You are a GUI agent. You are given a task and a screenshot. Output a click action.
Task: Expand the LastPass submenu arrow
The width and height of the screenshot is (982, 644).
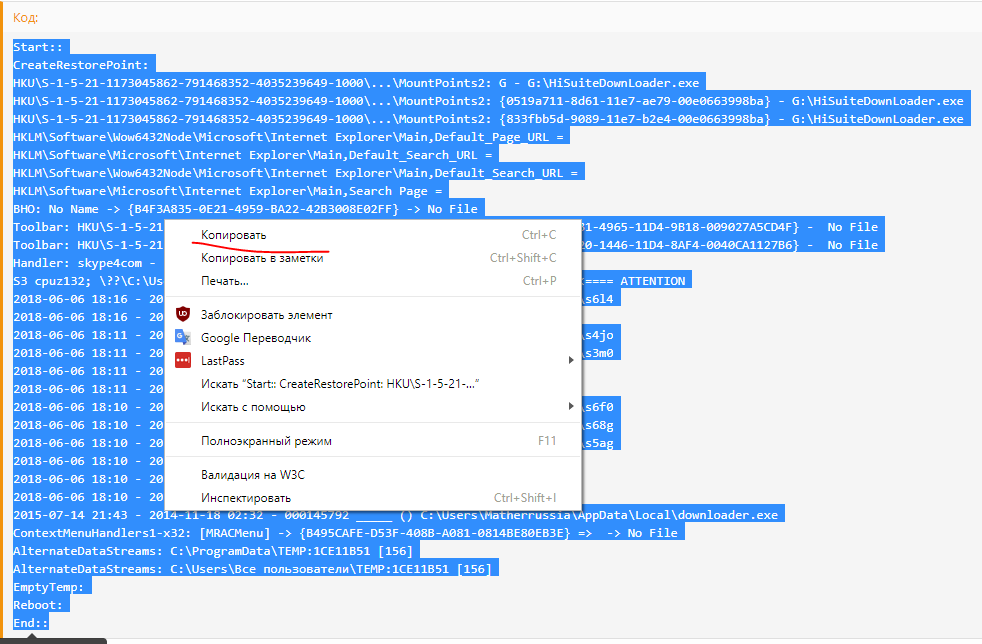(571, 361)
